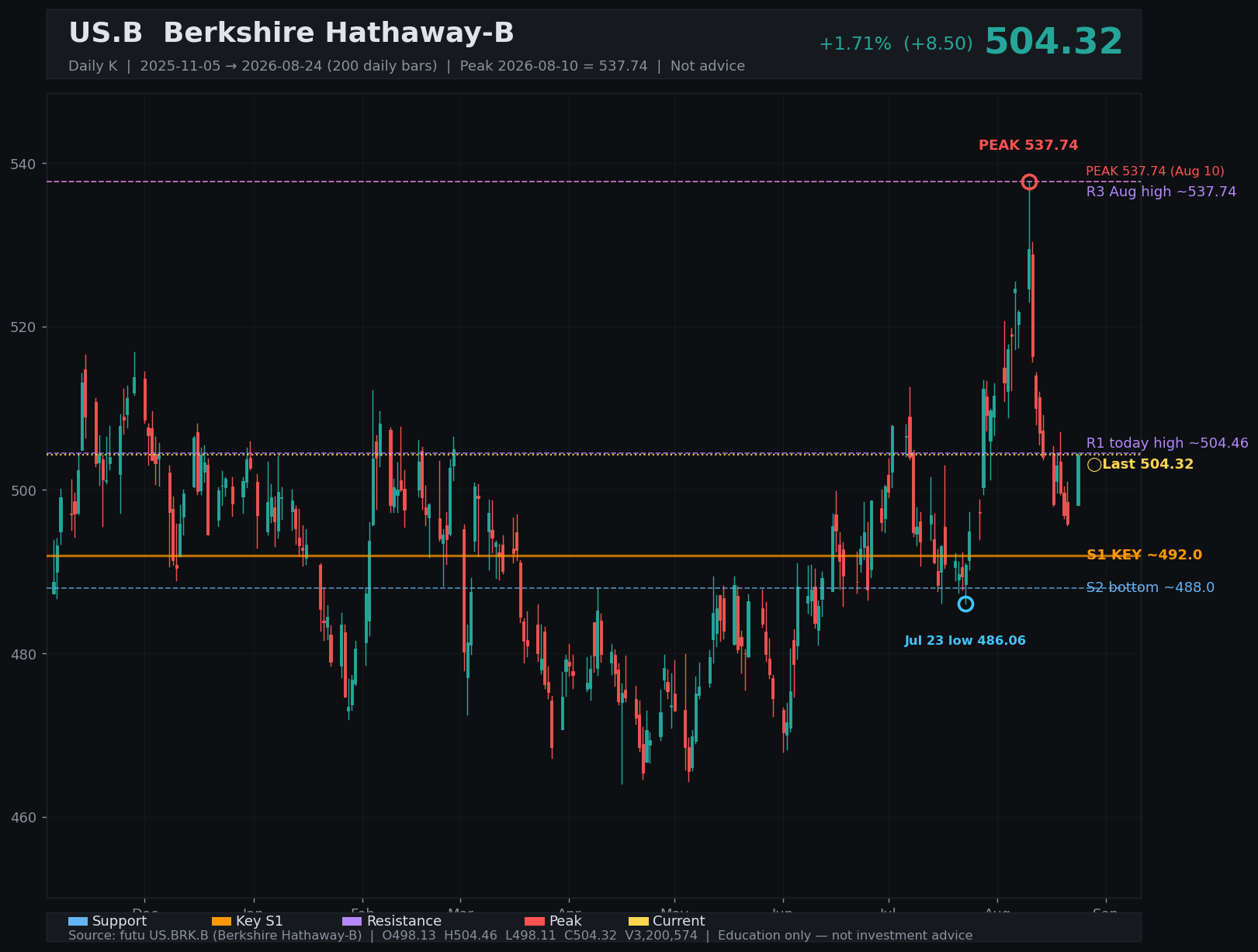Click the 520 y-axis tick label
This screenshot has height=952, width=1258.
(24, 327)
